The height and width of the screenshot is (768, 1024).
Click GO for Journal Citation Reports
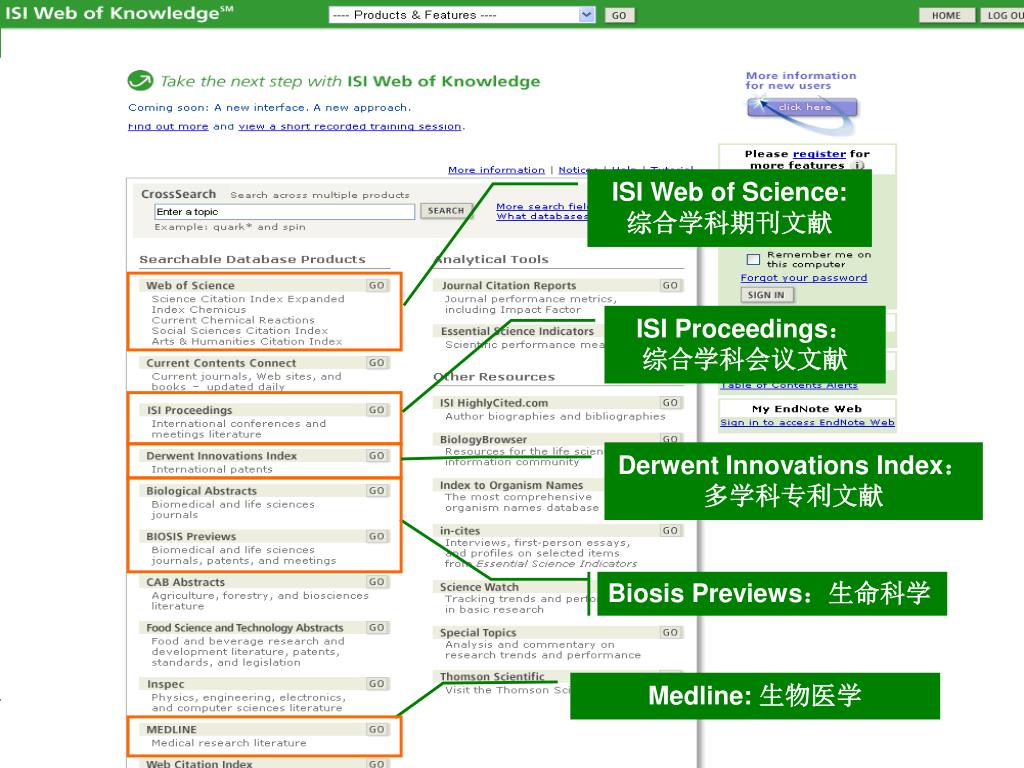pos(671,285)
